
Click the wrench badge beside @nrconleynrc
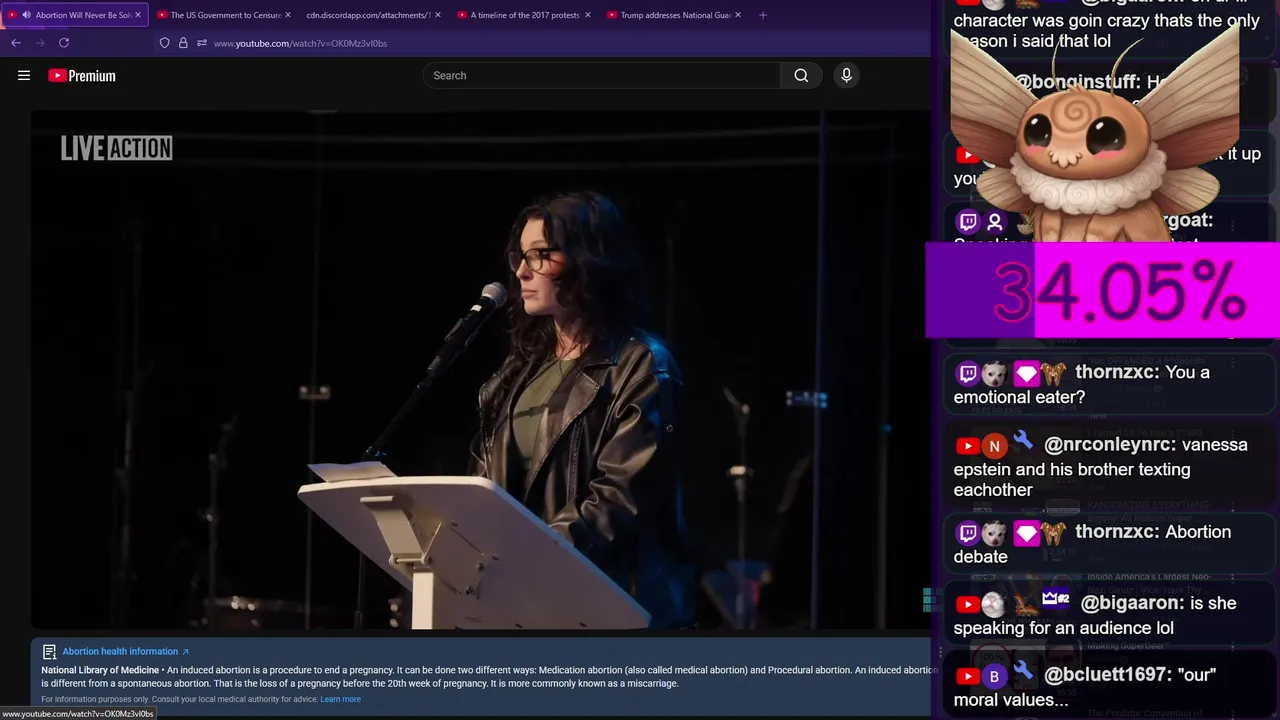(x=1022, y=441)
